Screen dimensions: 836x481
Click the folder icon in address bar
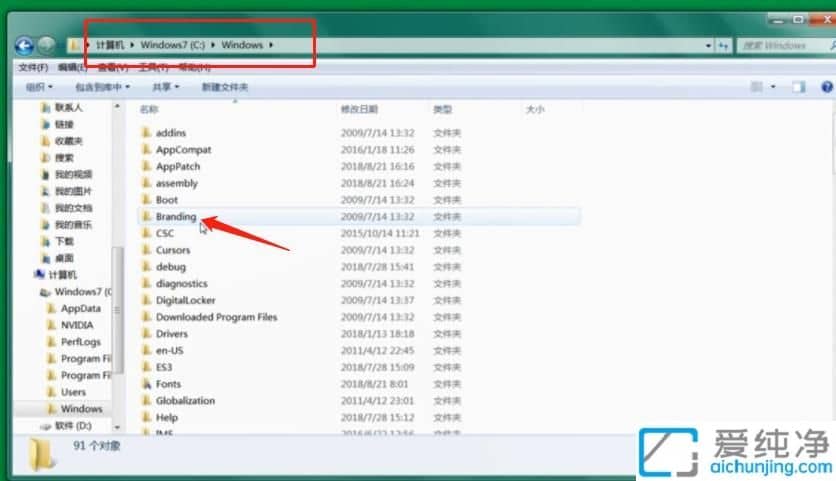click(74, 45)
